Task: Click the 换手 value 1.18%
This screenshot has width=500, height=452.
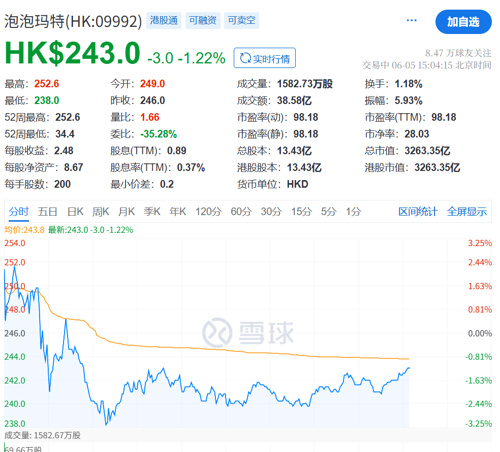Action: tap(408, 84)
